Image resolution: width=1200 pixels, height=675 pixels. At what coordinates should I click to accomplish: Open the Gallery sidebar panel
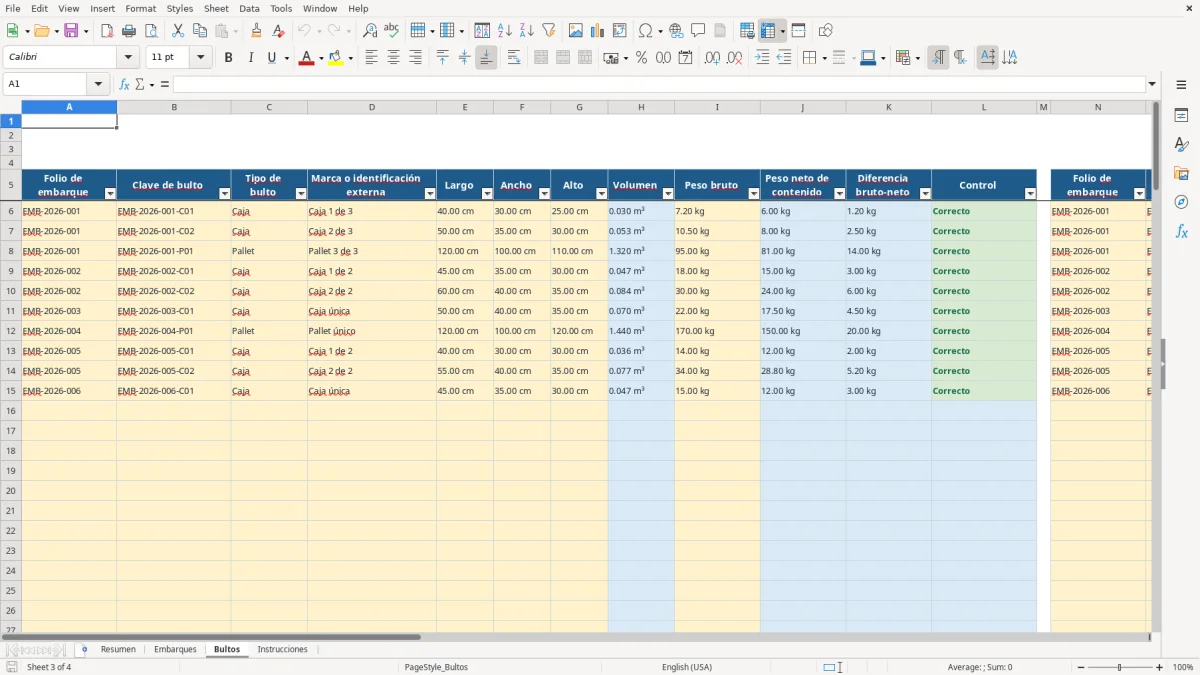pos(1181,174)
